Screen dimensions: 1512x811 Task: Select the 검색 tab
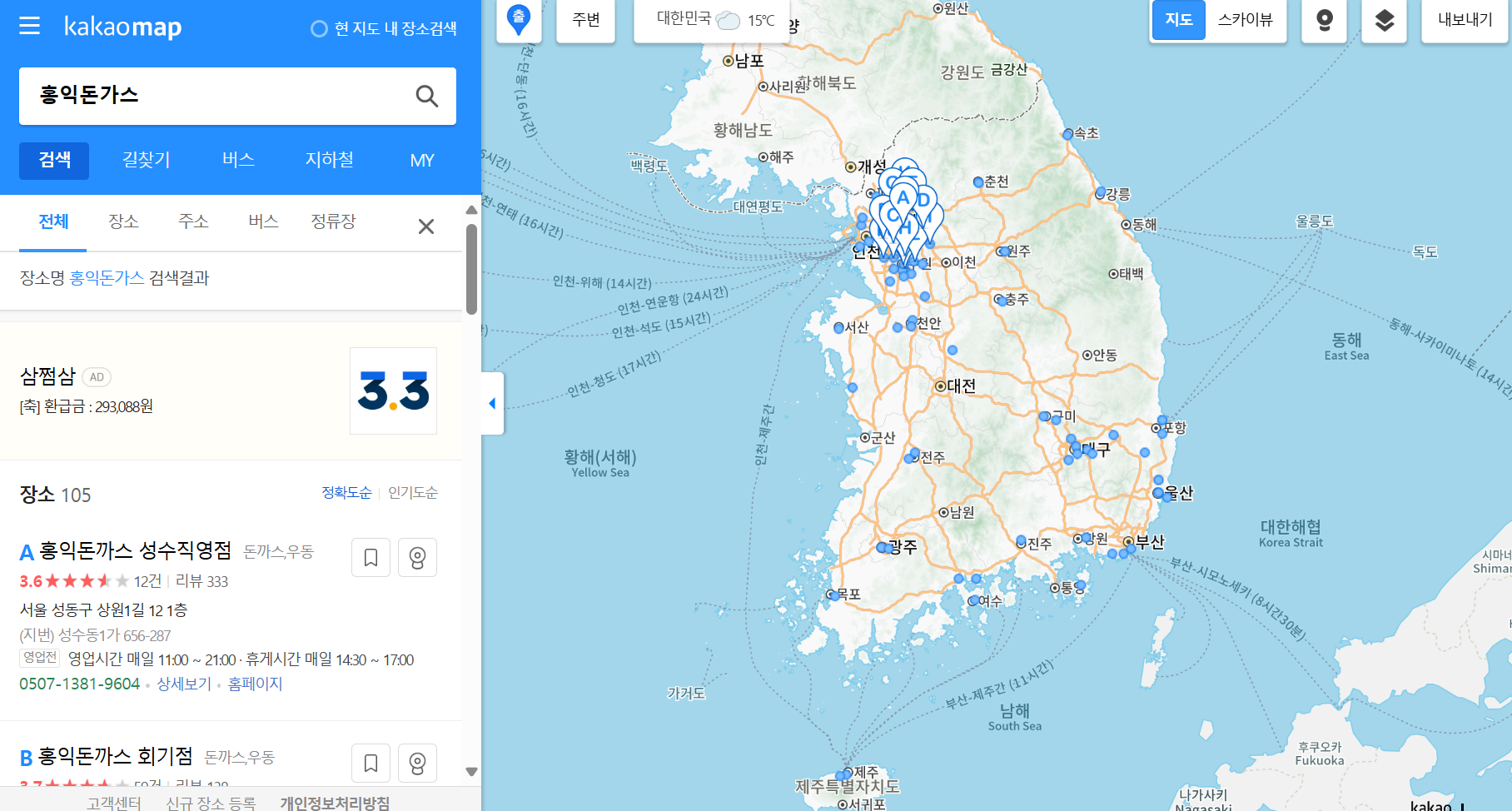coord(55,160)
